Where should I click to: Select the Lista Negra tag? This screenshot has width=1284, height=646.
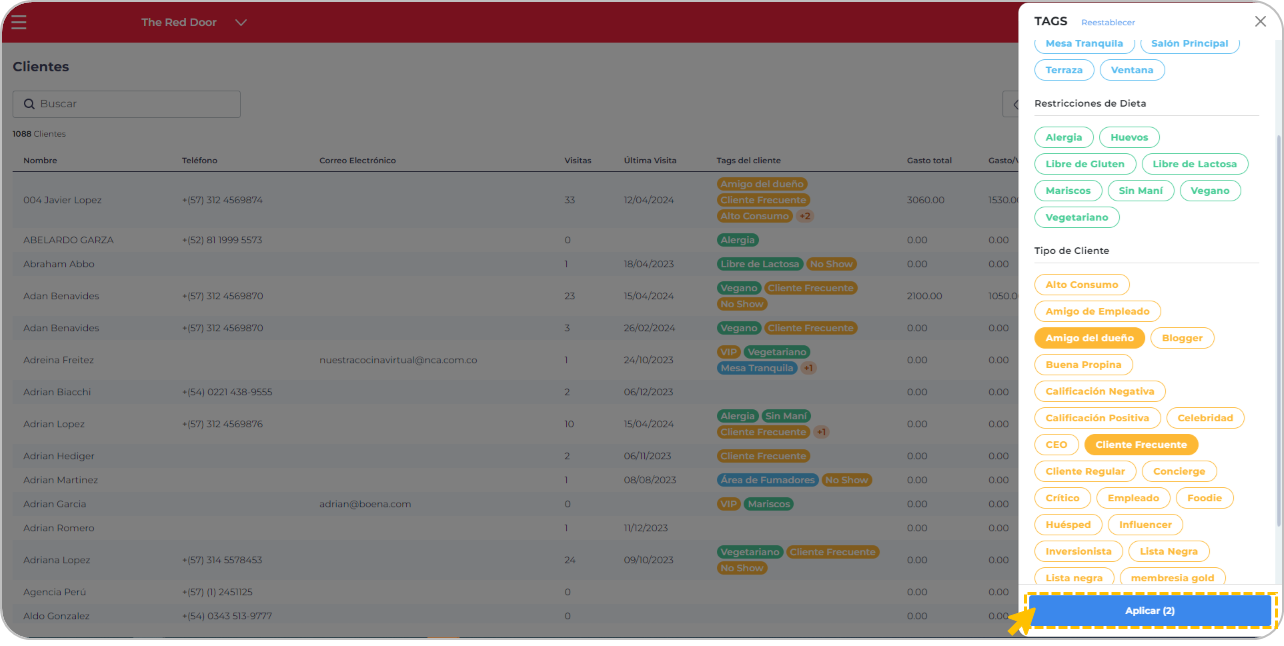click(1169, 551)
